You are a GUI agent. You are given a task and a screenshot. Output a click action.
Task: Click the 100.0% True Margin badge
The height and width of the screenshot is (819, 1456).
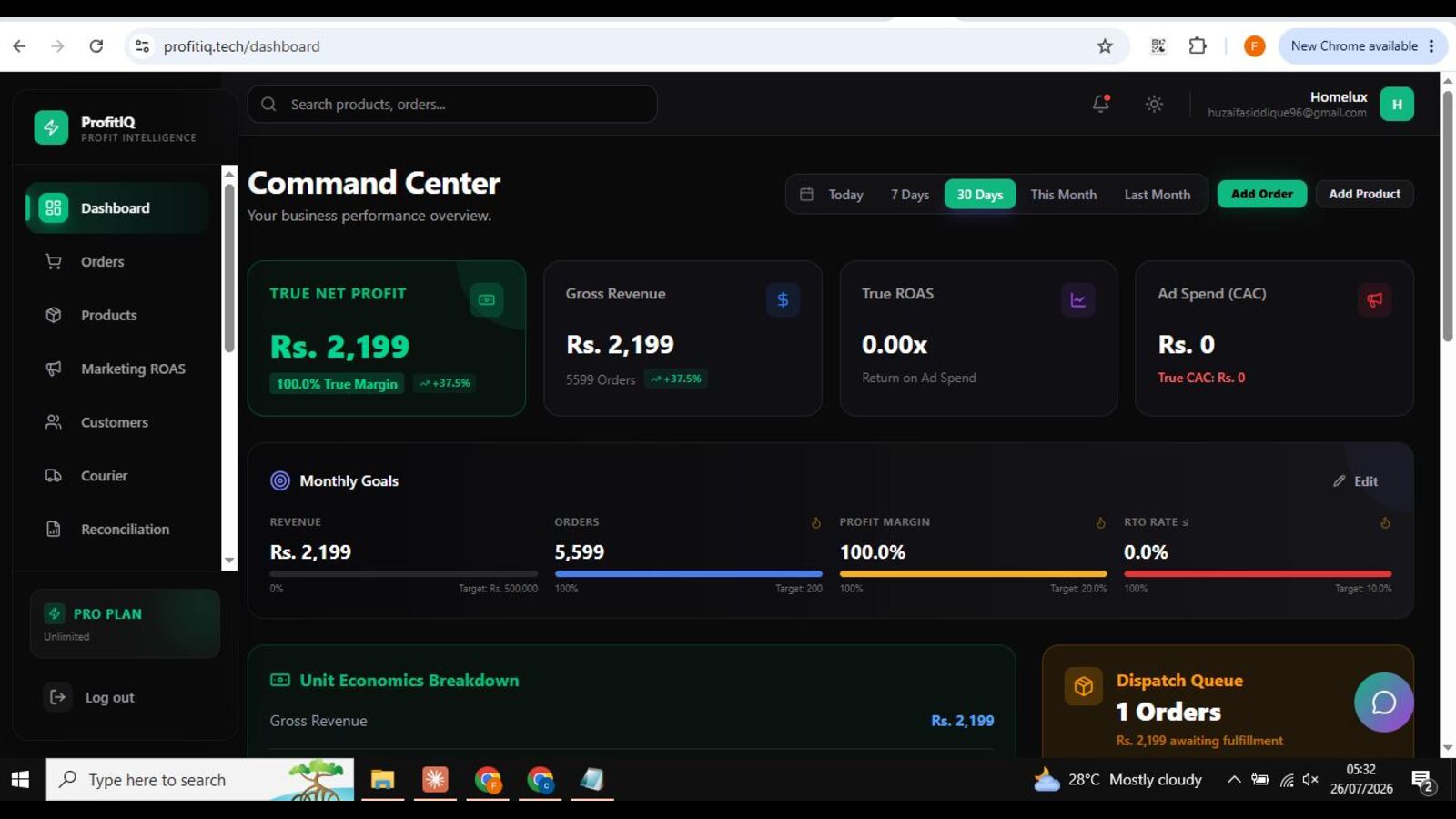[337, 384]
